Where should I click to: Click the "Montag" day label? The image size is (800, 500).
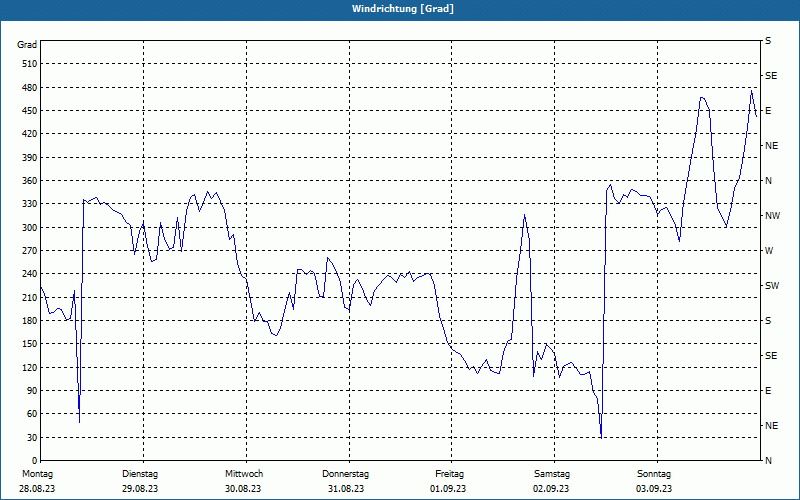37,474
